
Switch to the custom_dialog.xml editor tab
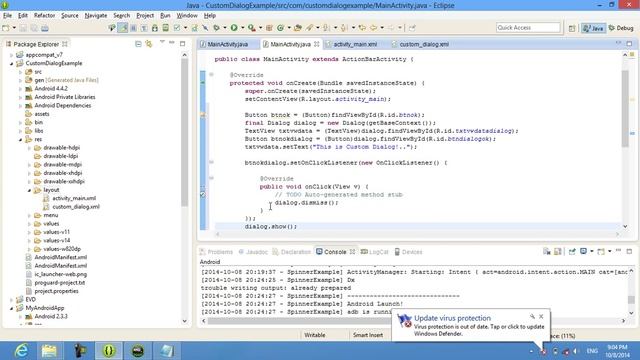(424, 44)
